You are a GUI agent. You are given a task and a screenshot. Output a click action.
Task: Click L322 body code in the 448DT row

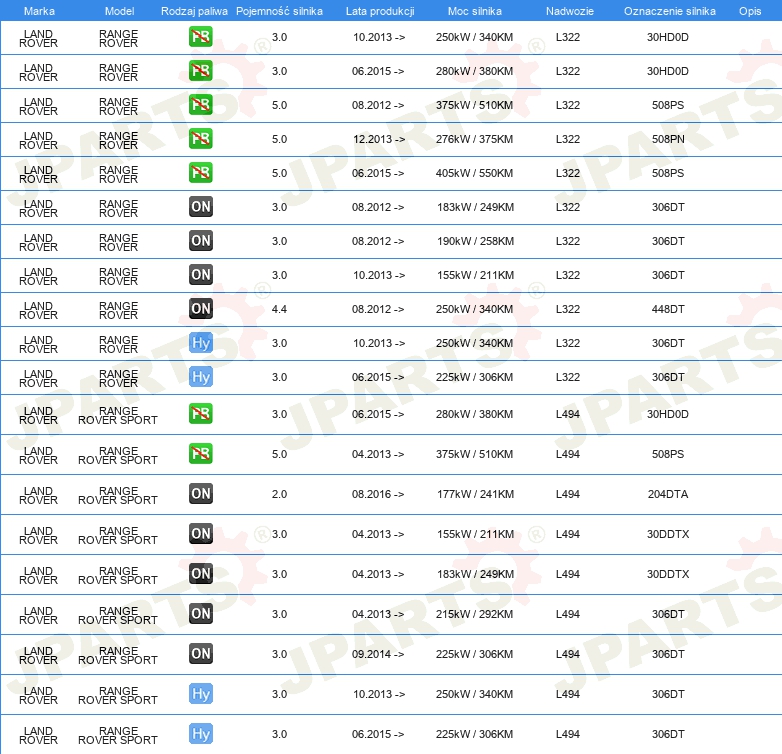(x=568, y=309)
